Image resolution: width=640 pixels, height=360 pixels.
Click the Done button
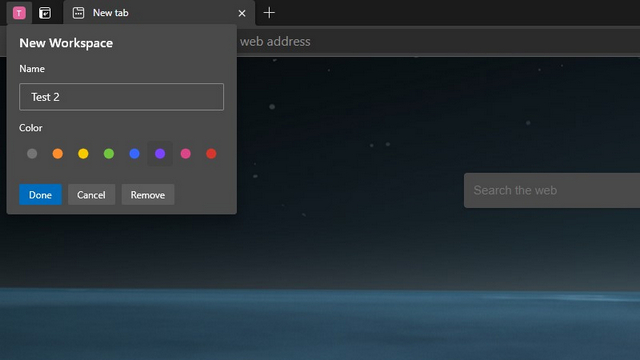click(x=40, y=195)
